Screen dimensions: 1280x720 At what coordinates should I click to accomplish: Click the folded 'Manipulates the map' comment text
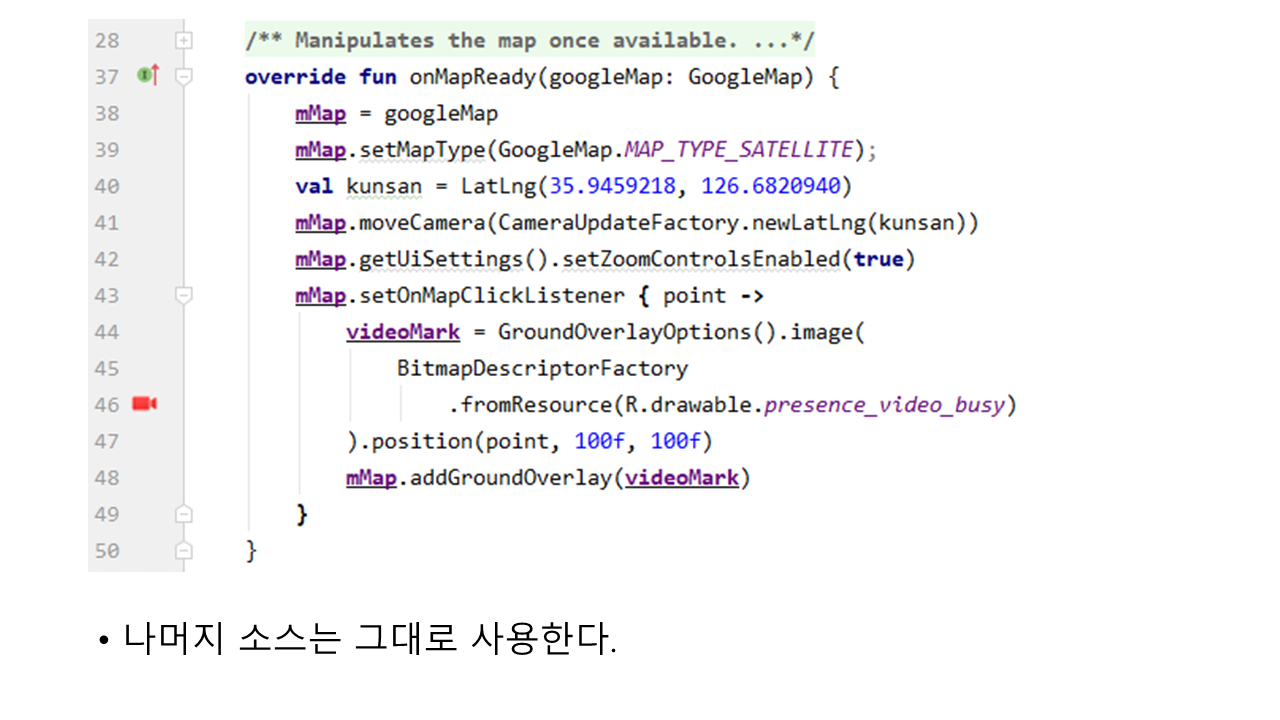[x=529, y=41]
